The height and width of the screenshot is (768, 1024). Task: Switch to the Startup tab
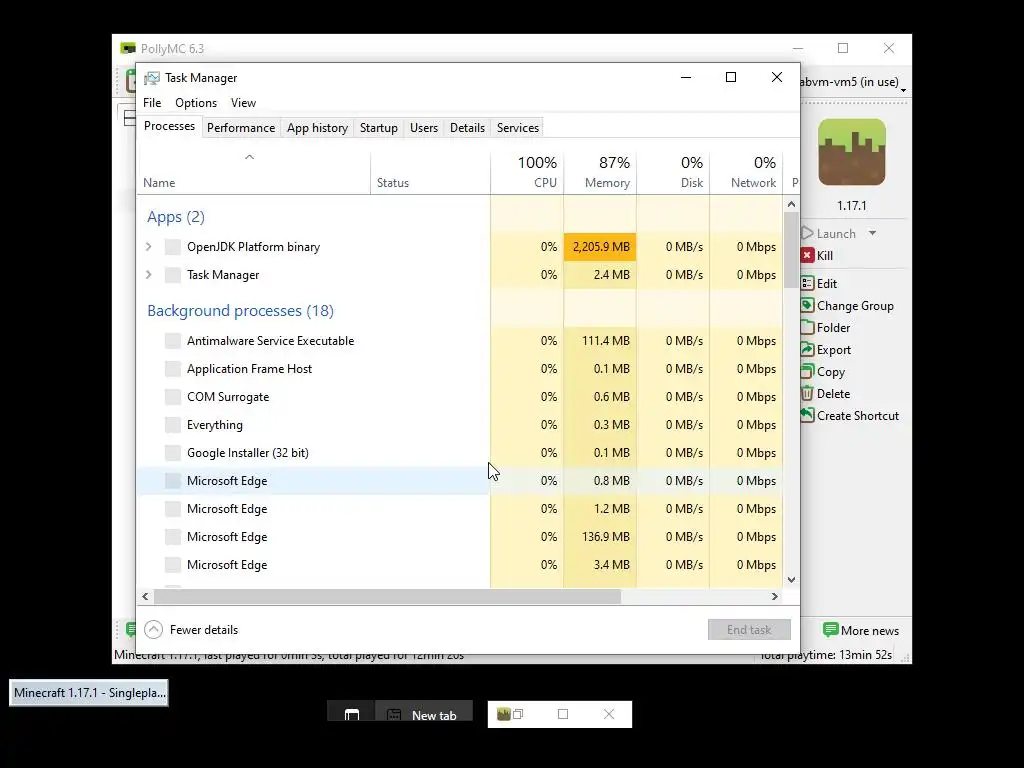(x=379, y=128)
